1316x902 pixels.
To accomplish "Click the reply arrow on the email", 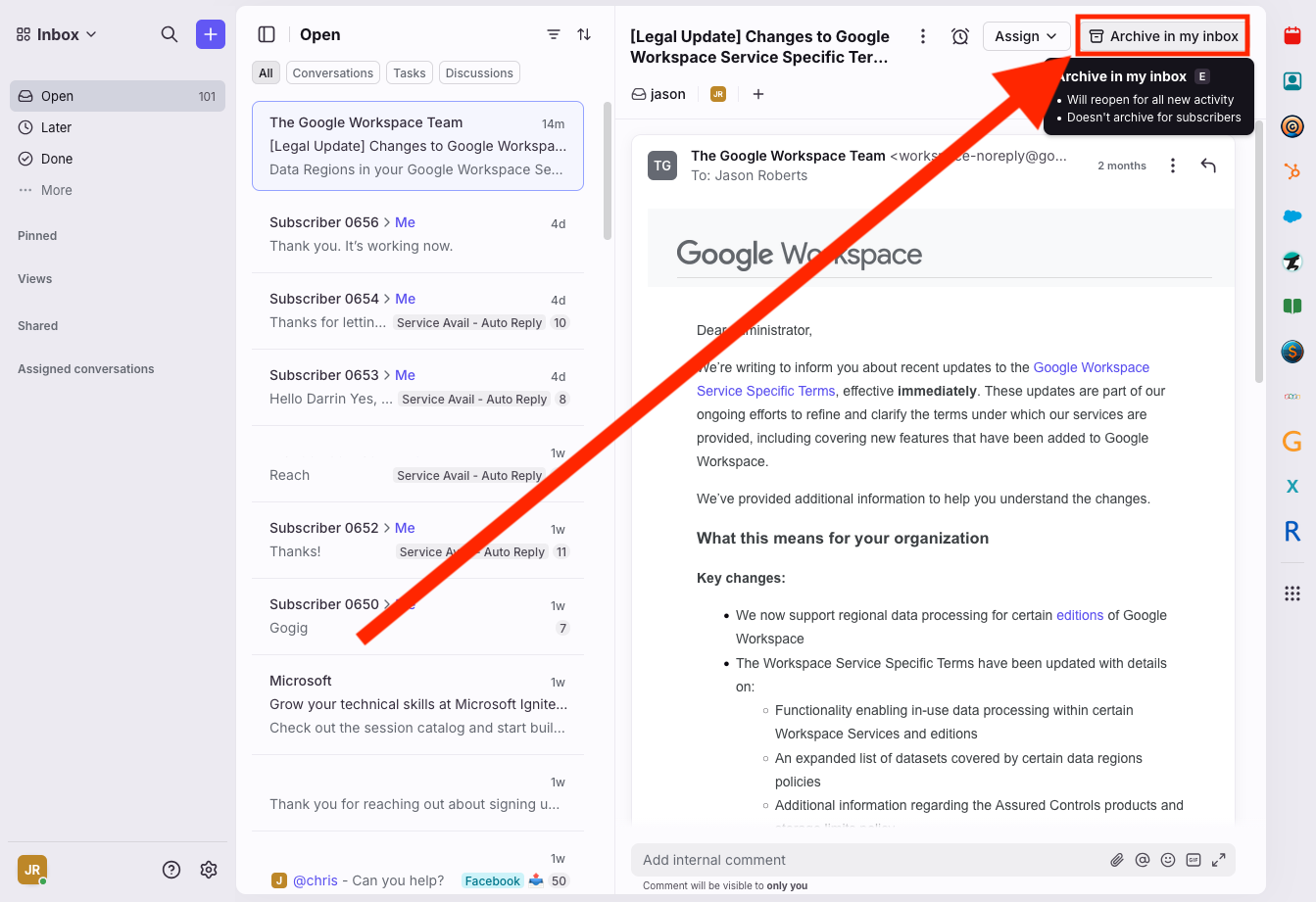I will (x=1208, y=166).
